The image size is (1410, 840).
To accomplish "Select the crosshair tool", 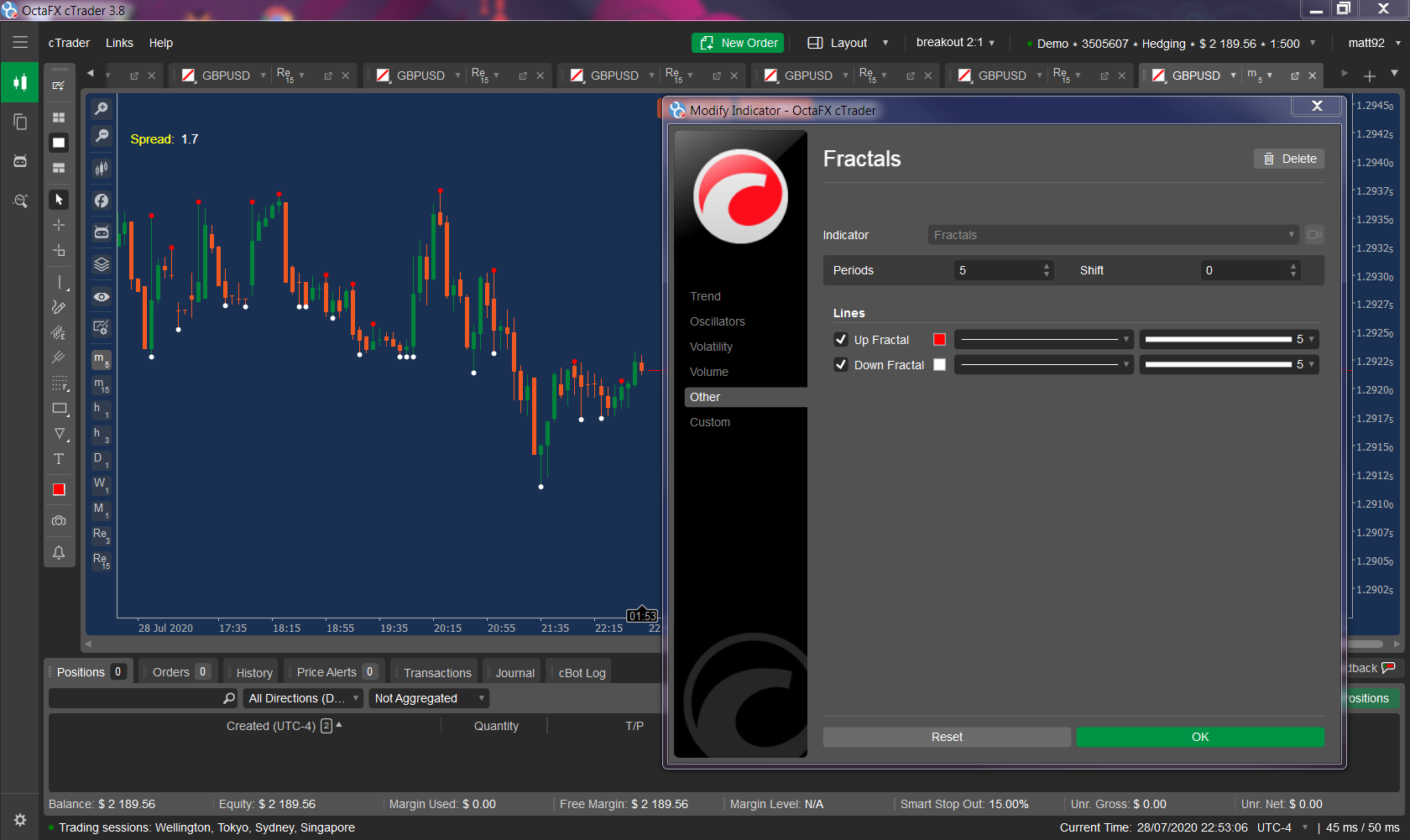I will tap(59, 225).
